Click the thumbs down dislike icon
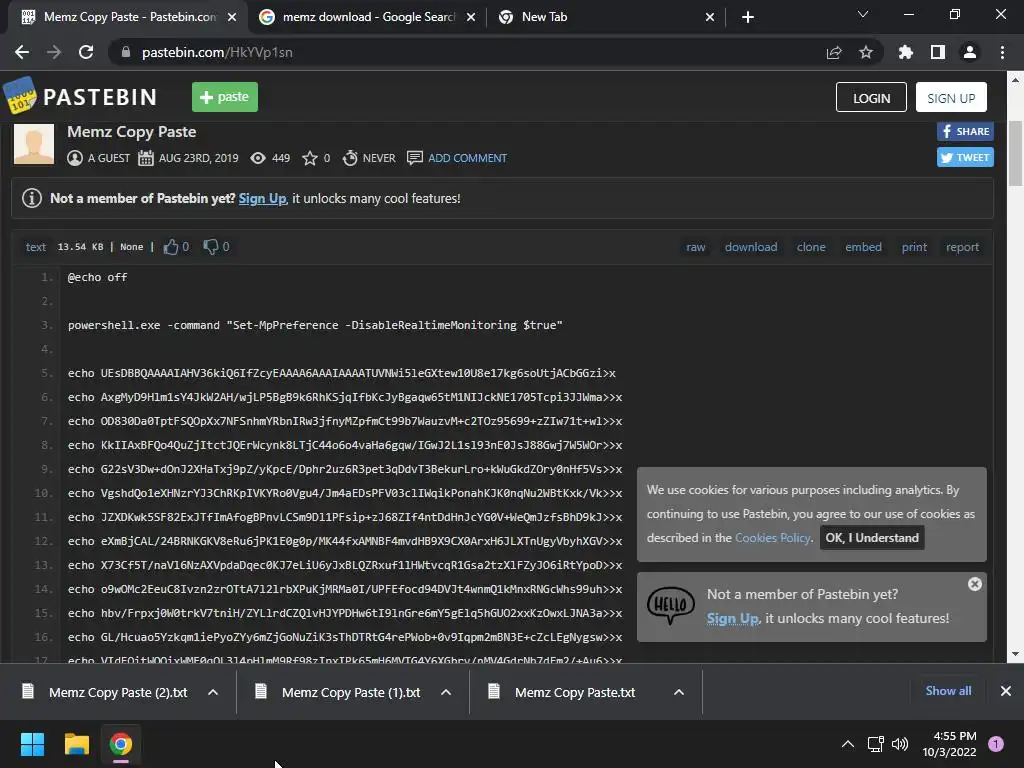The image size is (1024, 768). point(210,247)
